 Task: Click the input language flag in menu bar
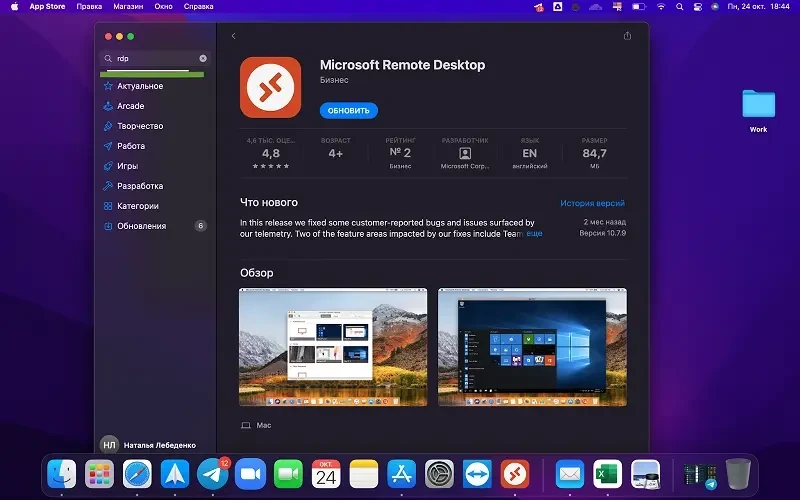(x=617, y=7)
